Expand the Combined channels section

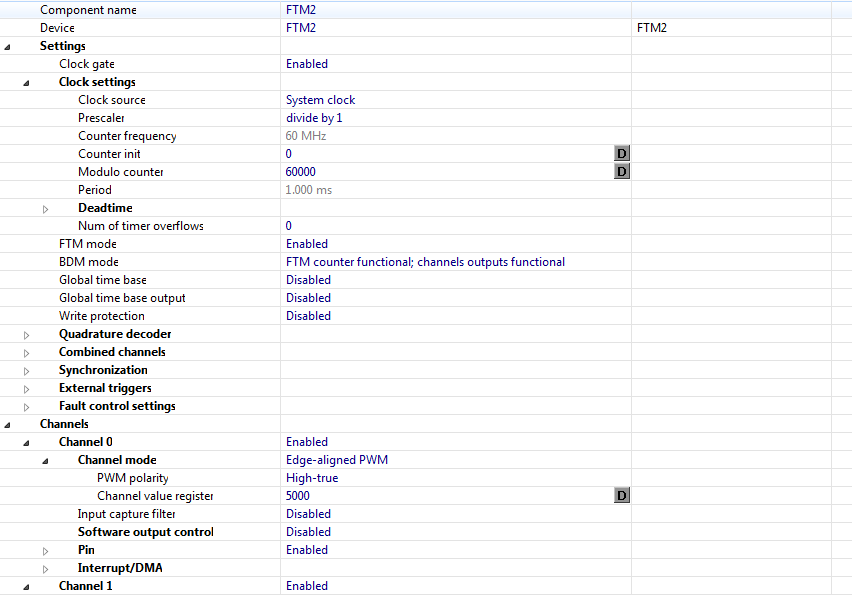pos(27,353)
